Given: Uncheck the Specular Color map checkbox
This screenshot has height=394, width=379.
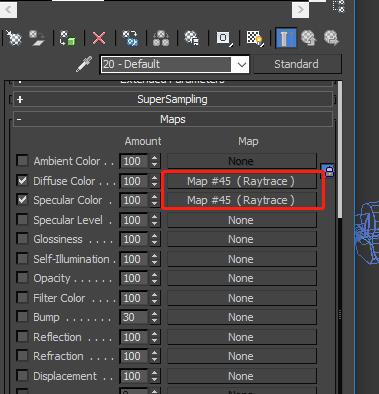Looking at the screenshot, I should [22, 200].
